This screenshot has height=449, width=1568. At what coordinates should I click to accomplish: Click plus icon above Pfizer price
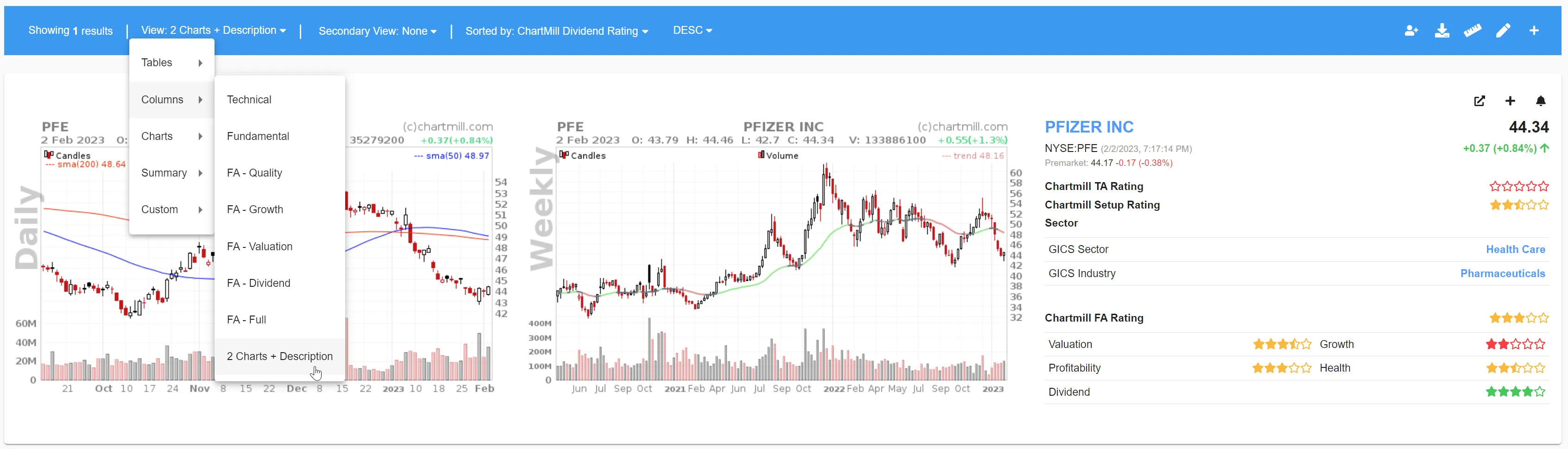click(x=1510, y=101)
